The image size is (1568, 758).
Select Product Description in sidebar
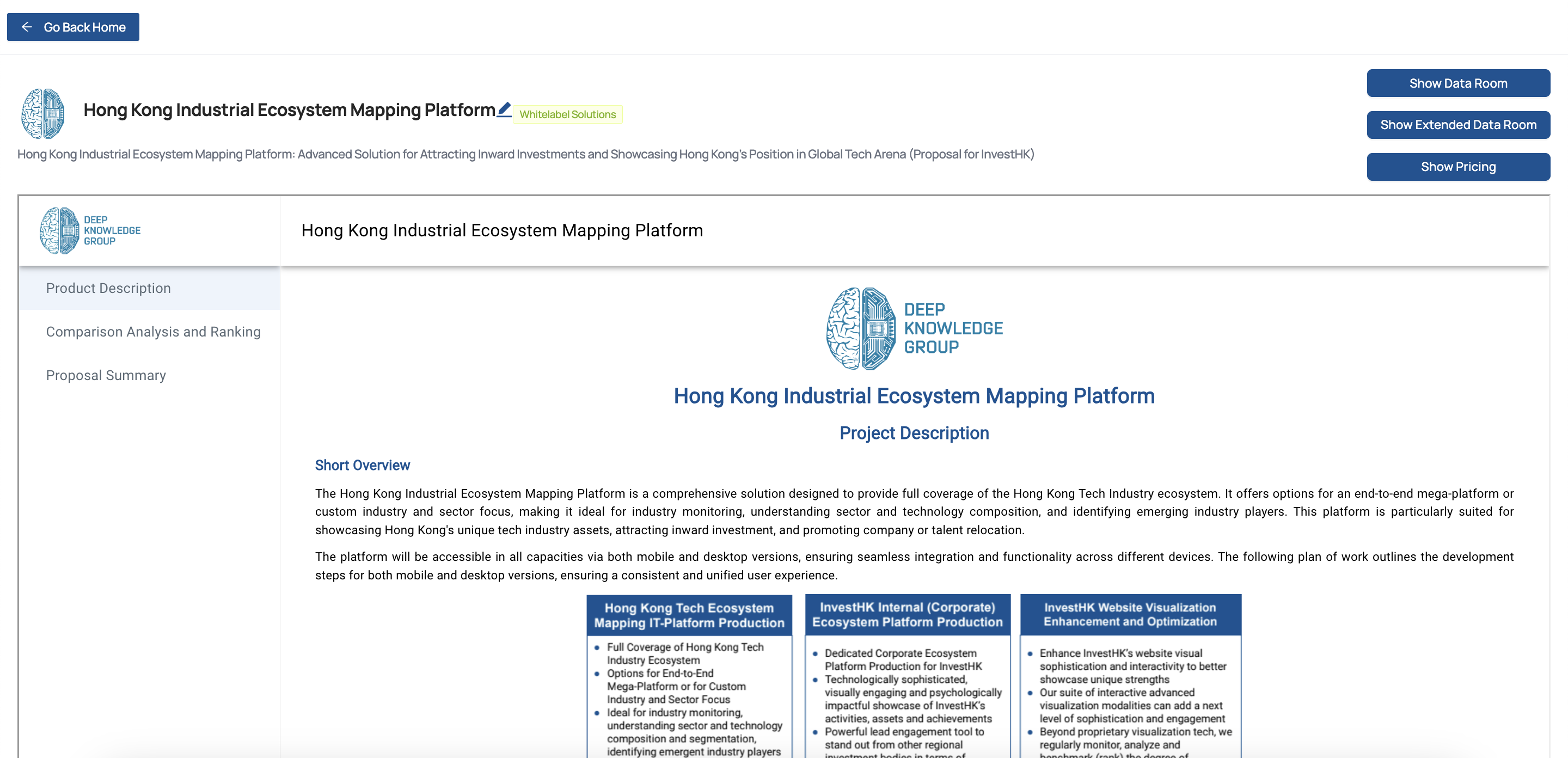point(108,289)
